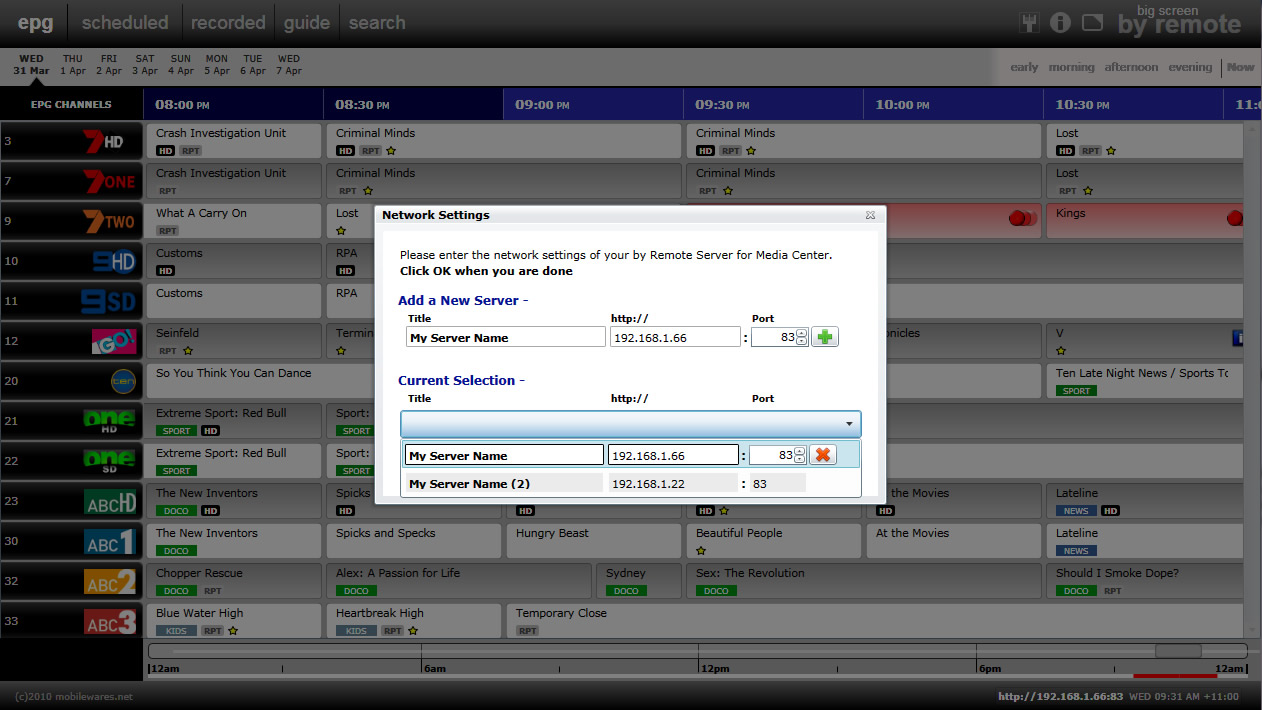Jump to early time slot

(1024, 67)
